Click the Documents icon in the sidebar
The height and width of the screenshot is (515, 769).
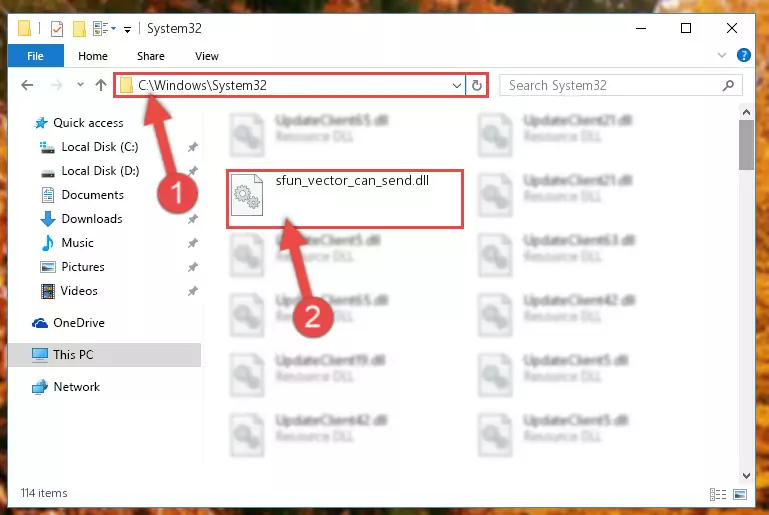48,195
